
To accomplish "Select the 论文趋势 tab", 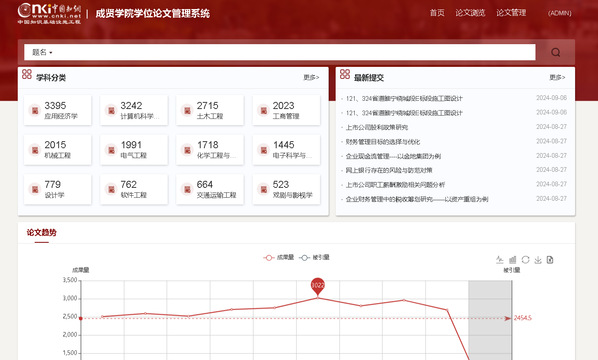I will 42,232.
